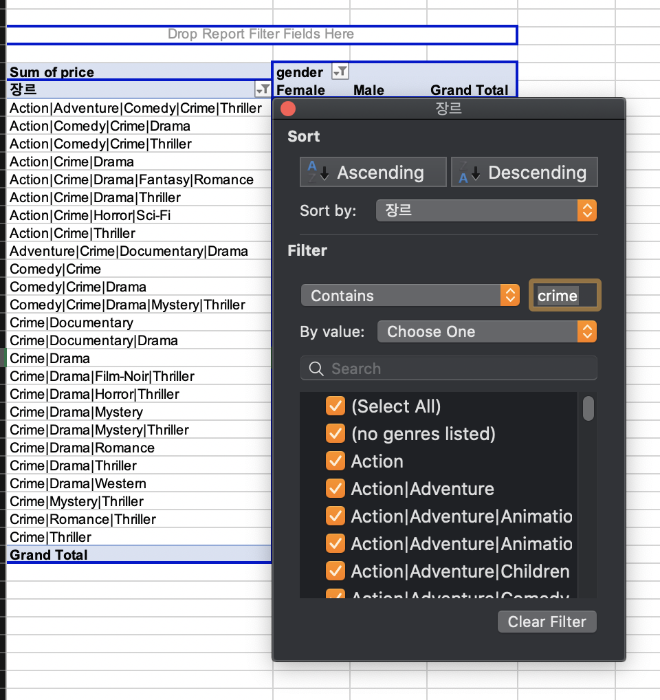The image size is (660, 700).
Task: Uncheck the Action checkbox
Action: (335, 461)
